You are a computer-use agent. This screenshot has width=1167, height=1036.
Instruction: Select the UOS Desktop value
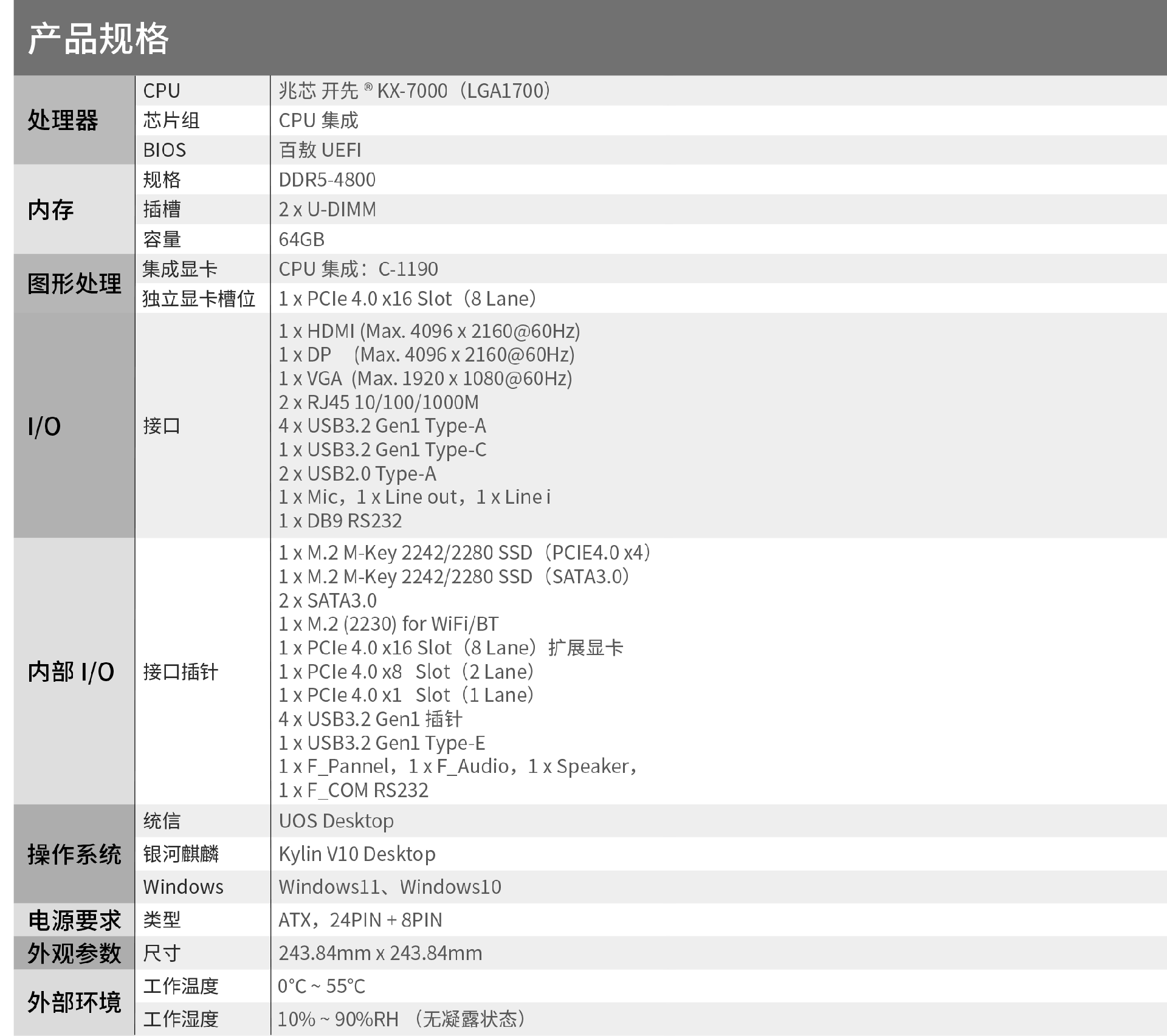pyautogui.click(x=336, y=821)
